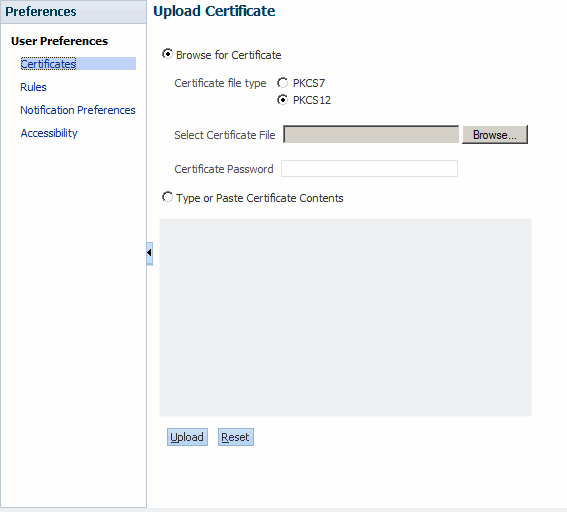This screenshot has width=567, height=512.
Task: Click the Reset button
Action: 235,437
